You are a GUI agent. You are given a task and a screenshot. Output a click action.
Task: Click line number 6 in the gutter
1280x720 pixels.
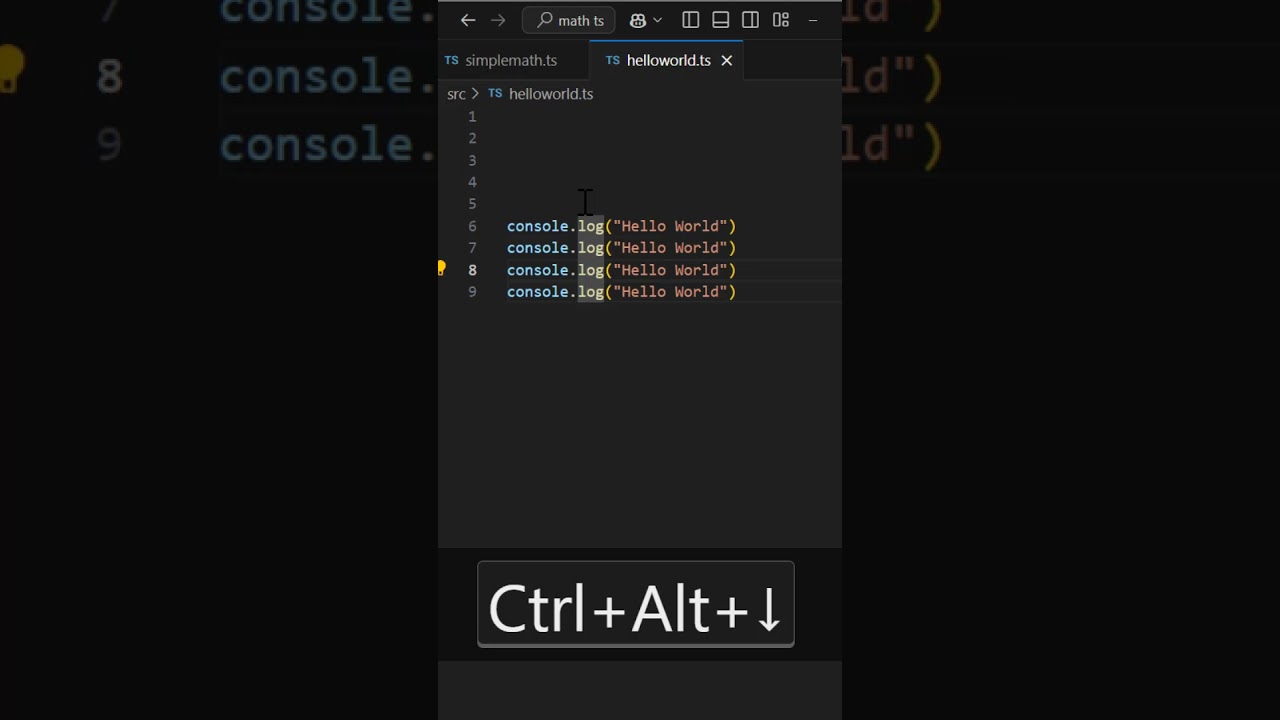pyautogui.click(x=473, y=226)
